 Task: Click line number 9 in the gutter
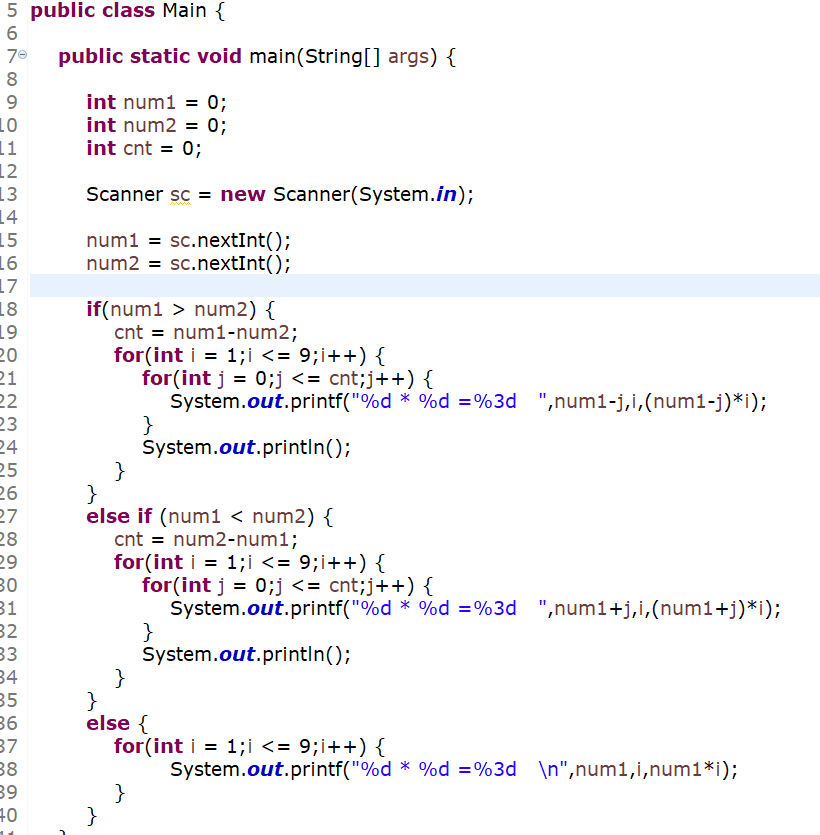pyautogui.click(x=12, y=102)
